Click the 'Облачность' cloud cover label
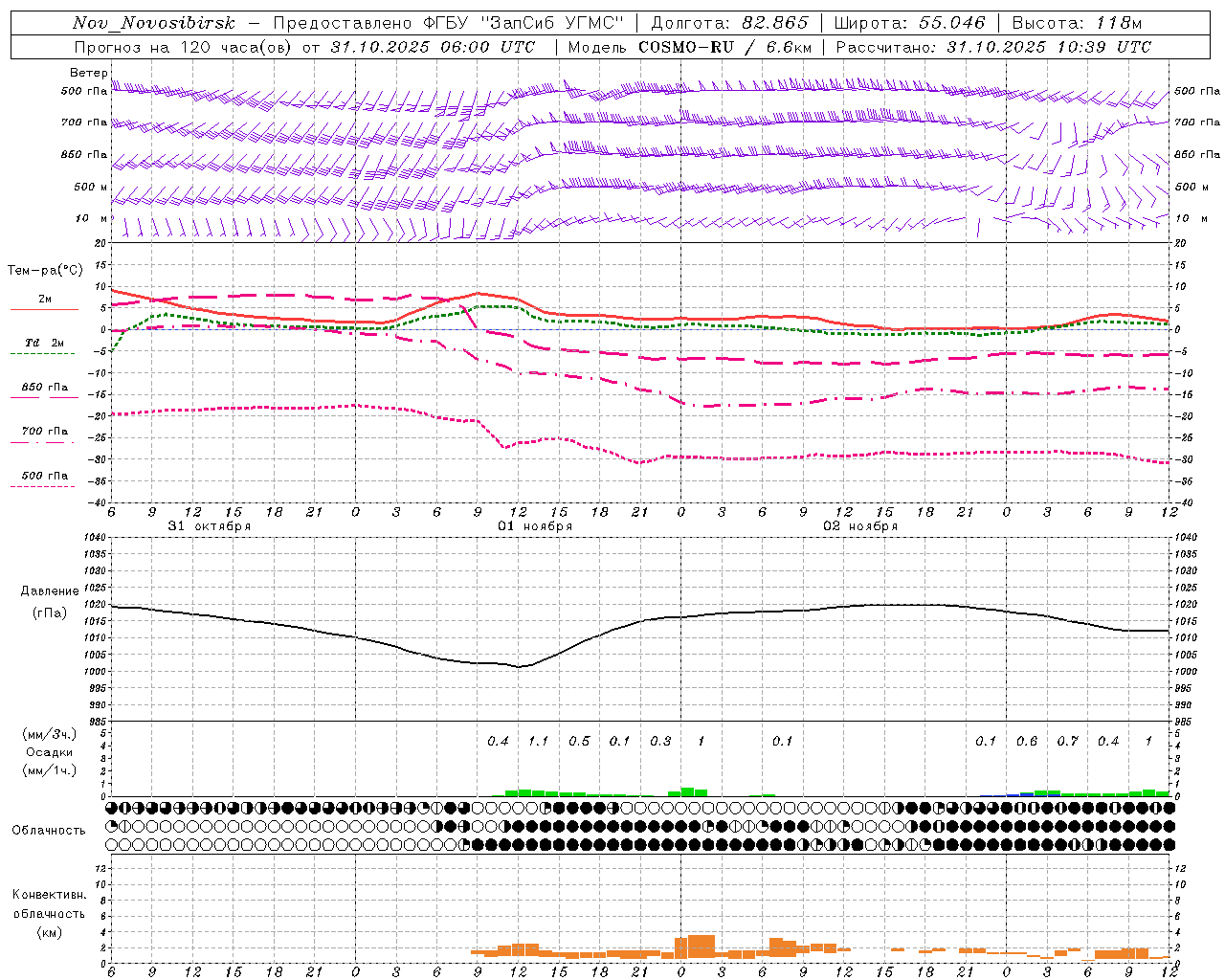 (49, 831)
